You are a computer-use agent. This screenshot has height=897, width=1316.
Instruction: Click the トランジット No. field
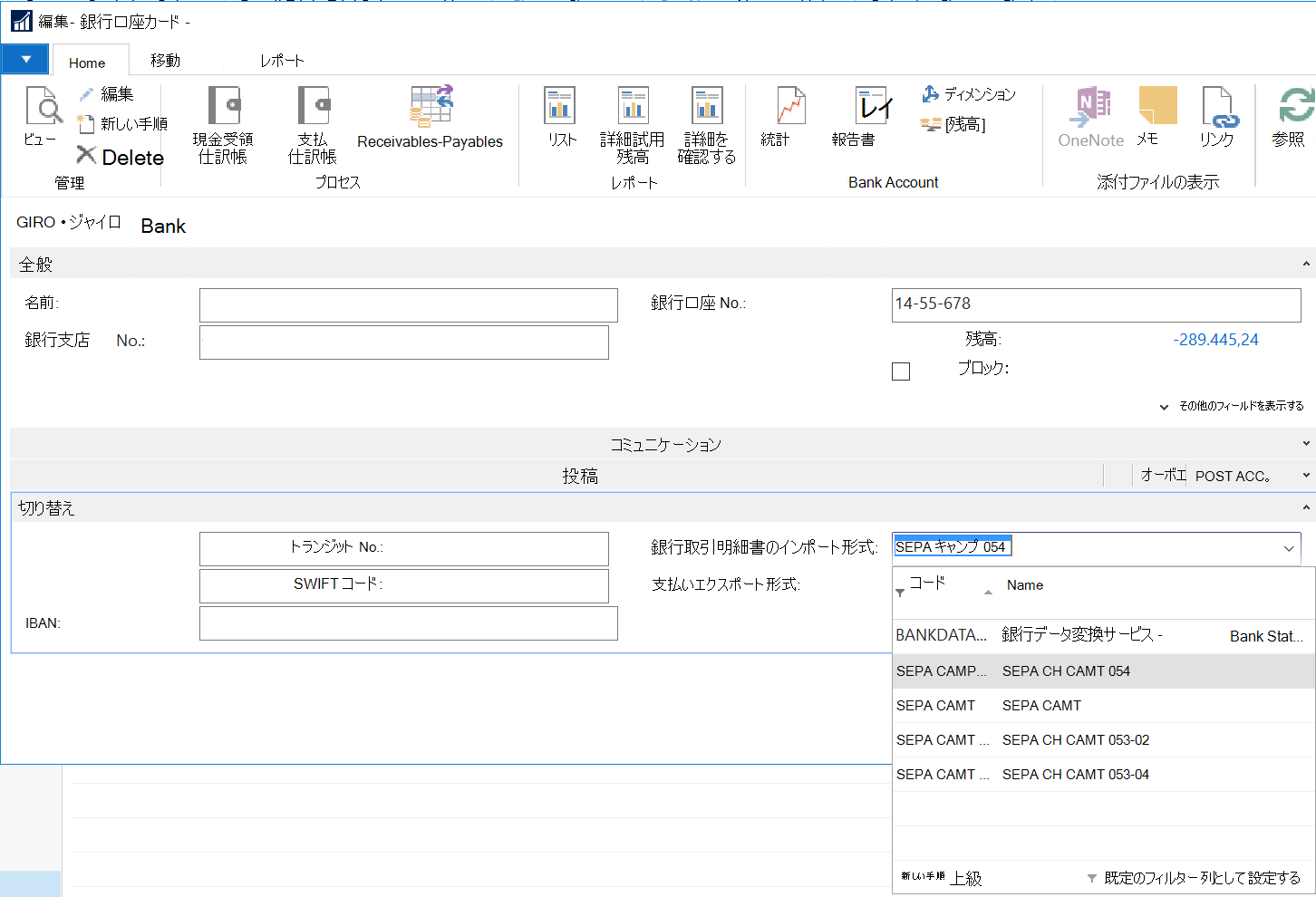[404, 549]
